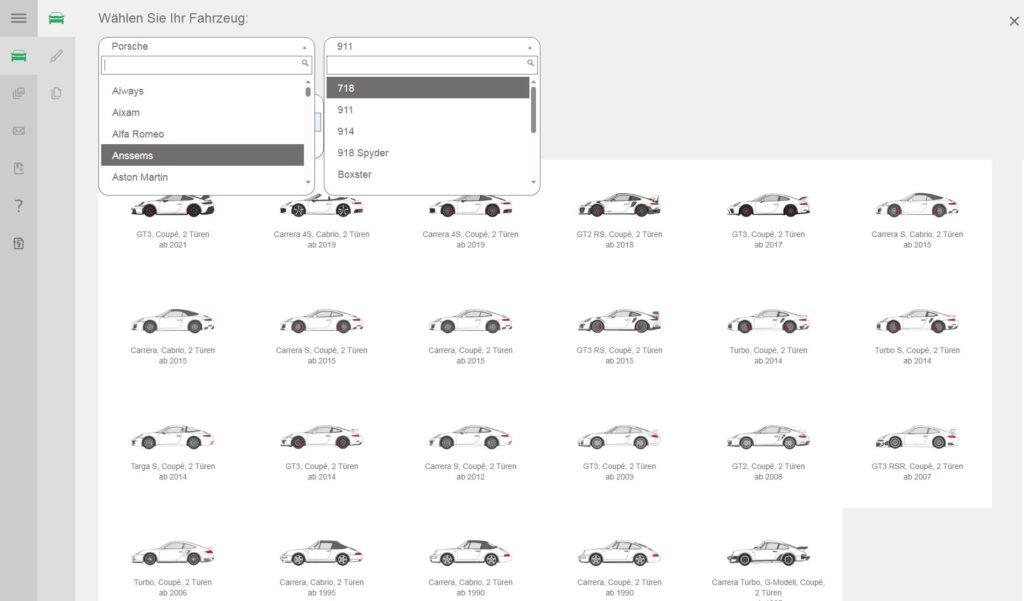Select 718 in the model list
1024x601 pixels.
point(428,88)
